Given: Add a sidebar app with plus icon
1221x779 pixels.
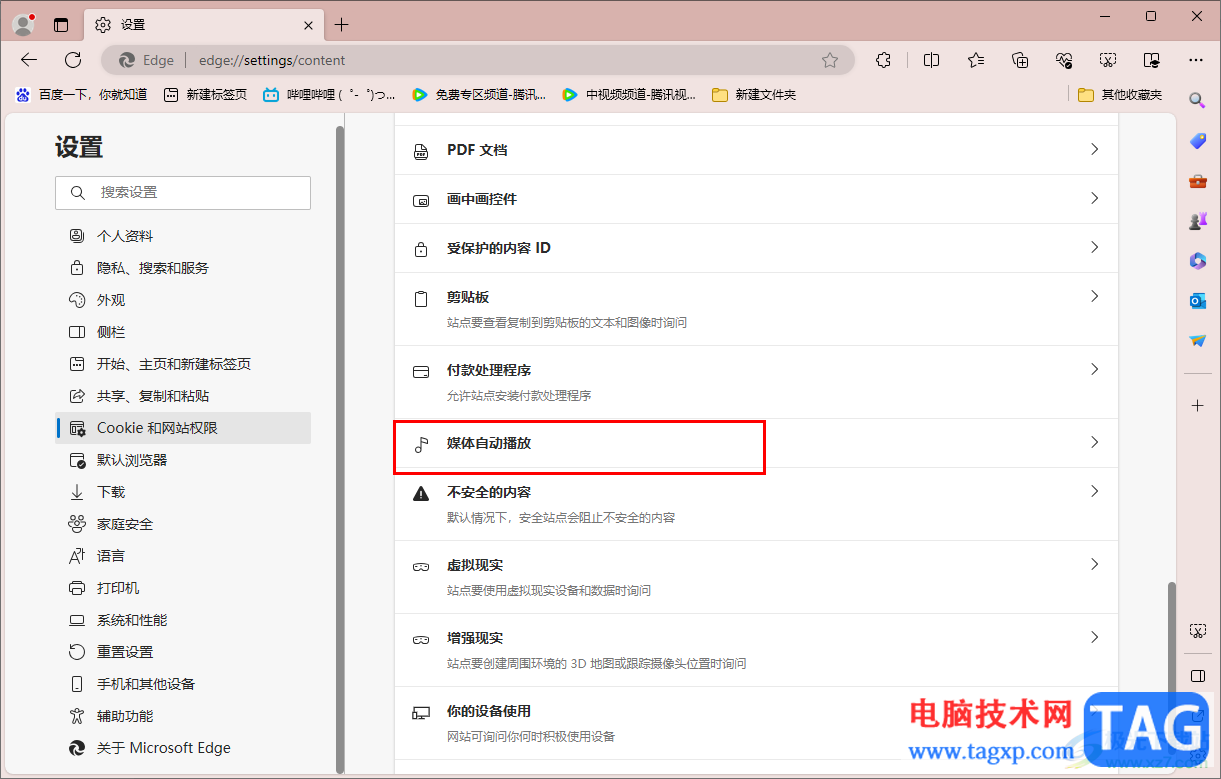Looking at the screenshot, I should click(1197, 405).
